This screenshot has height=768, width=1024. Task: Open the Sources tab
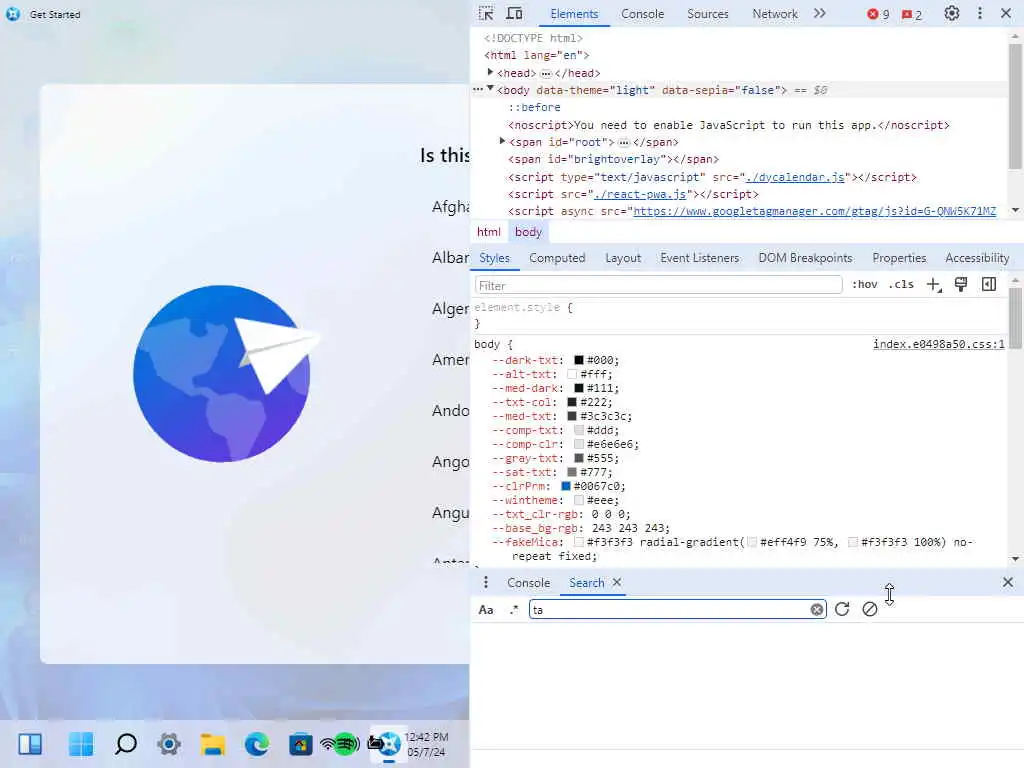pos(707,14)
